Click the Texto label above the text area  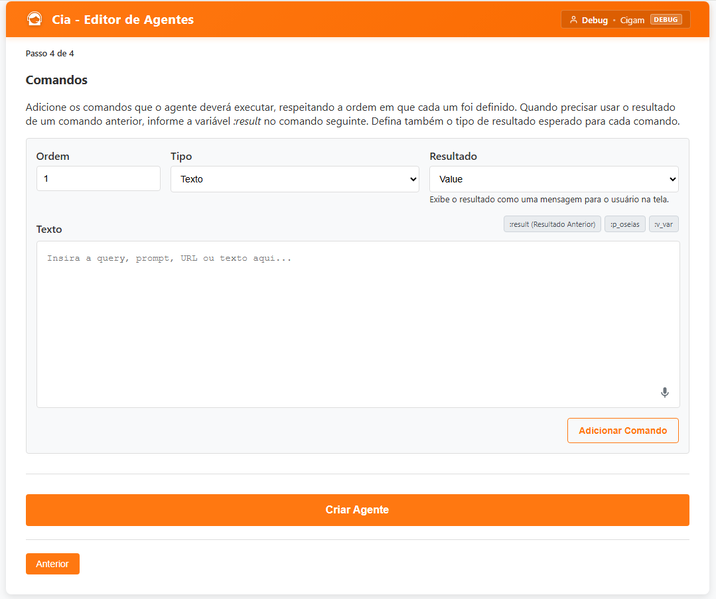(x=49, y=229)
